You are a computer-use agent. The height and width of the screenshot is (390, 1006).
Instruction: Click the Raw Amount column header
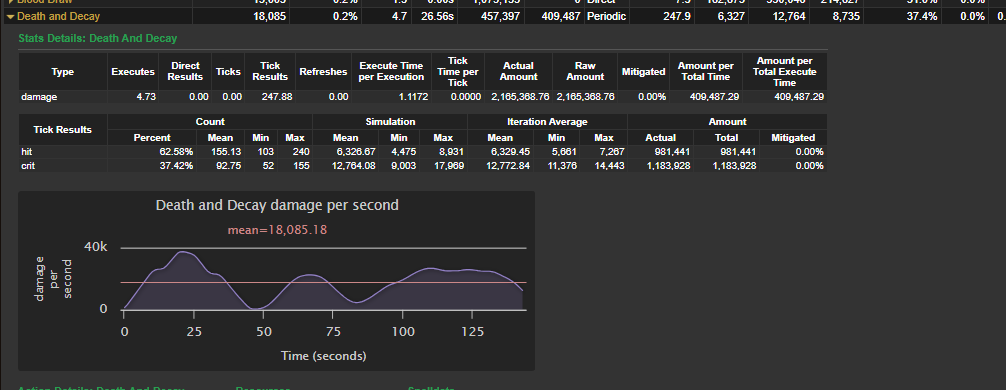point(585,72)
